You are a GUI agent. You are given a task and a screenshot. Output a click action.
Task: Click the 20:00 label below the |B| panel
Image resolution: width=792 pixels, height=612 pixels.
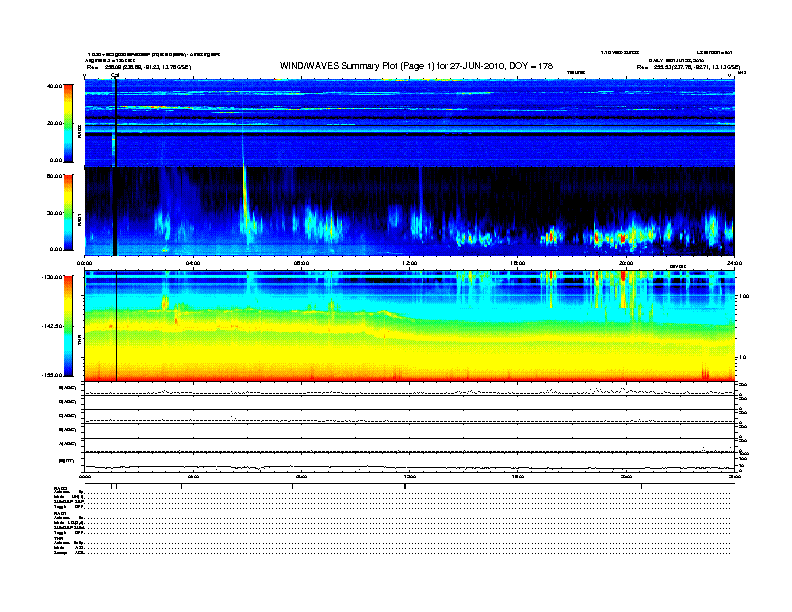click(x=626, y=477)
